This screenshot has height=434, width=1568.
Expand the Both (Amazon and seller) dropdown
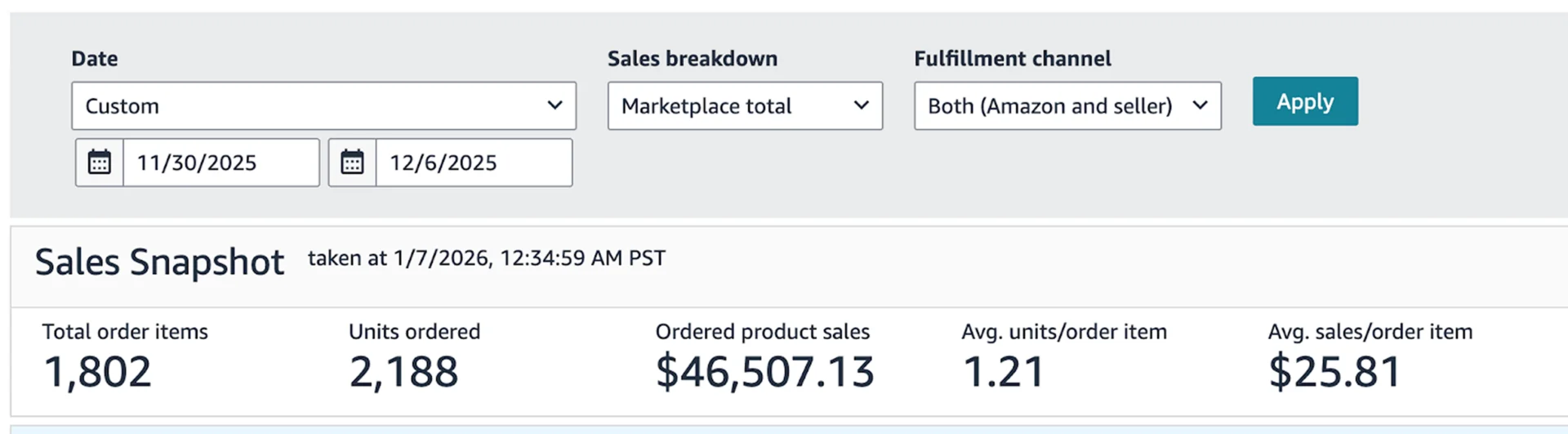pyautogui.click(x=1067, y=105)
